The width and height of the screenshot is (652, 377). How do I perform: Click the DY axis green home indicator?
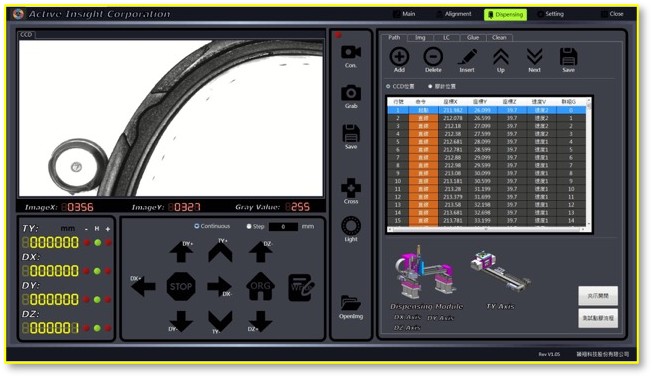[97, 299]
